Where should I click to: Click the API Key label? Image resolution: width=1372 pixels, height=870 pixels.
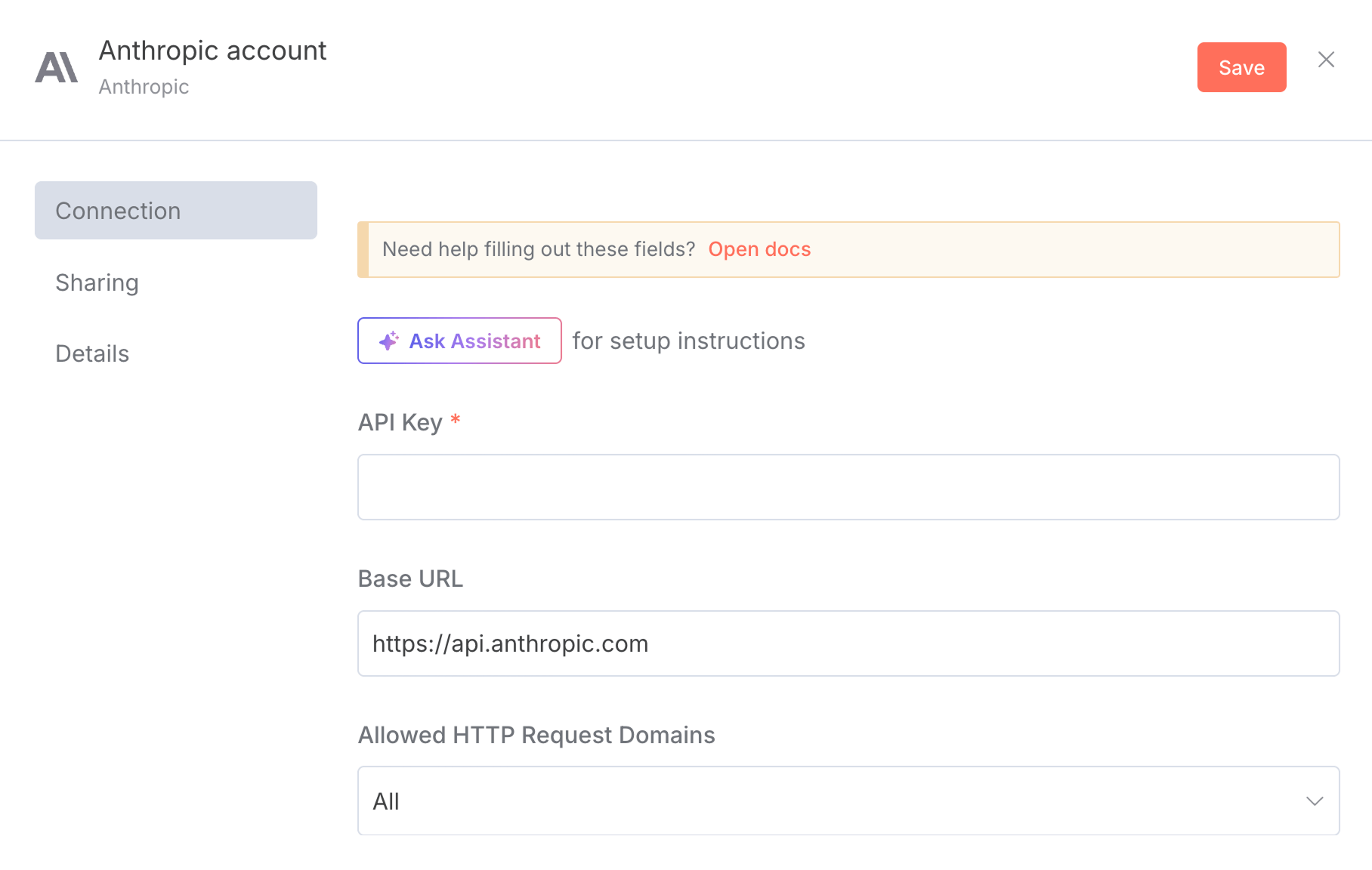click(400, 422)
